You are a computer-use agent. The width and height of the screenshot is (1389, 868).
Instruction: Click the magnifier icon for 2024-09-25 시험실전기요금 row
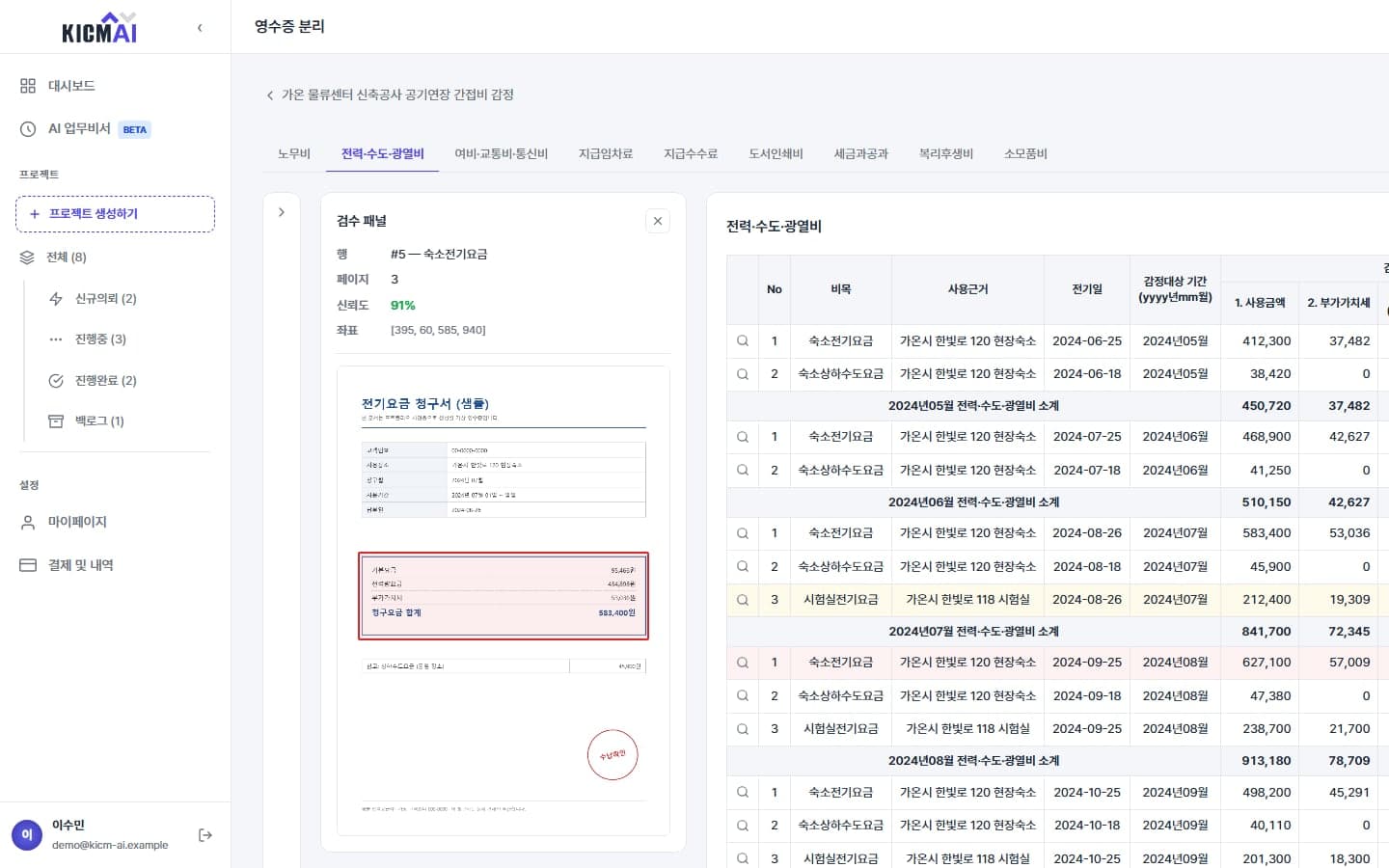pyautogui.click(x=743, y=729)
